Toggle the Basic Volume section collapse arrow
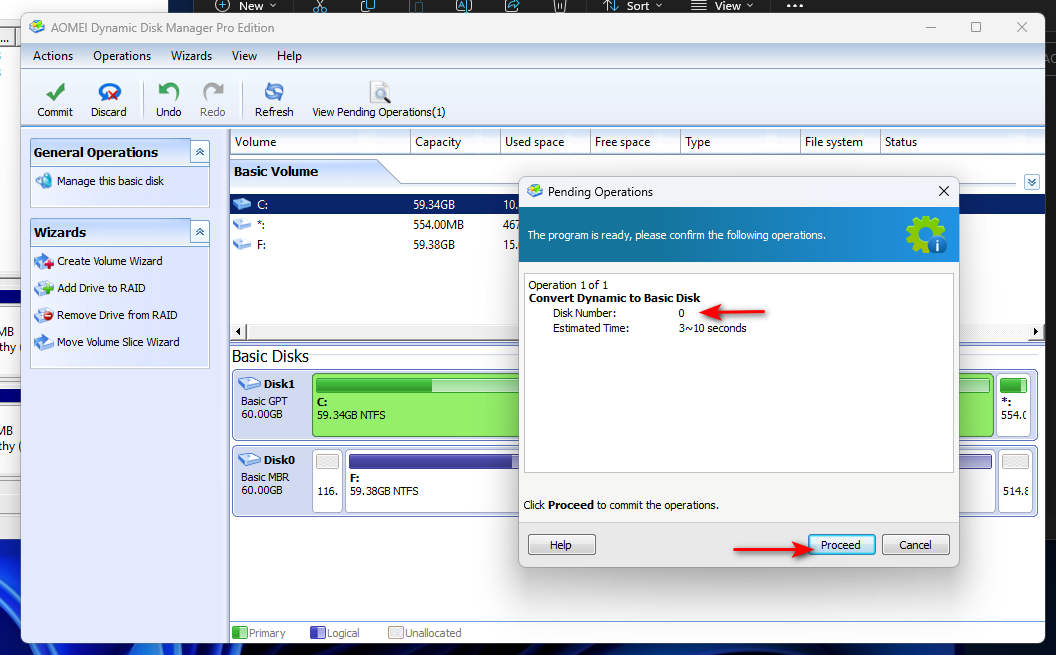 coord(1031,182)
